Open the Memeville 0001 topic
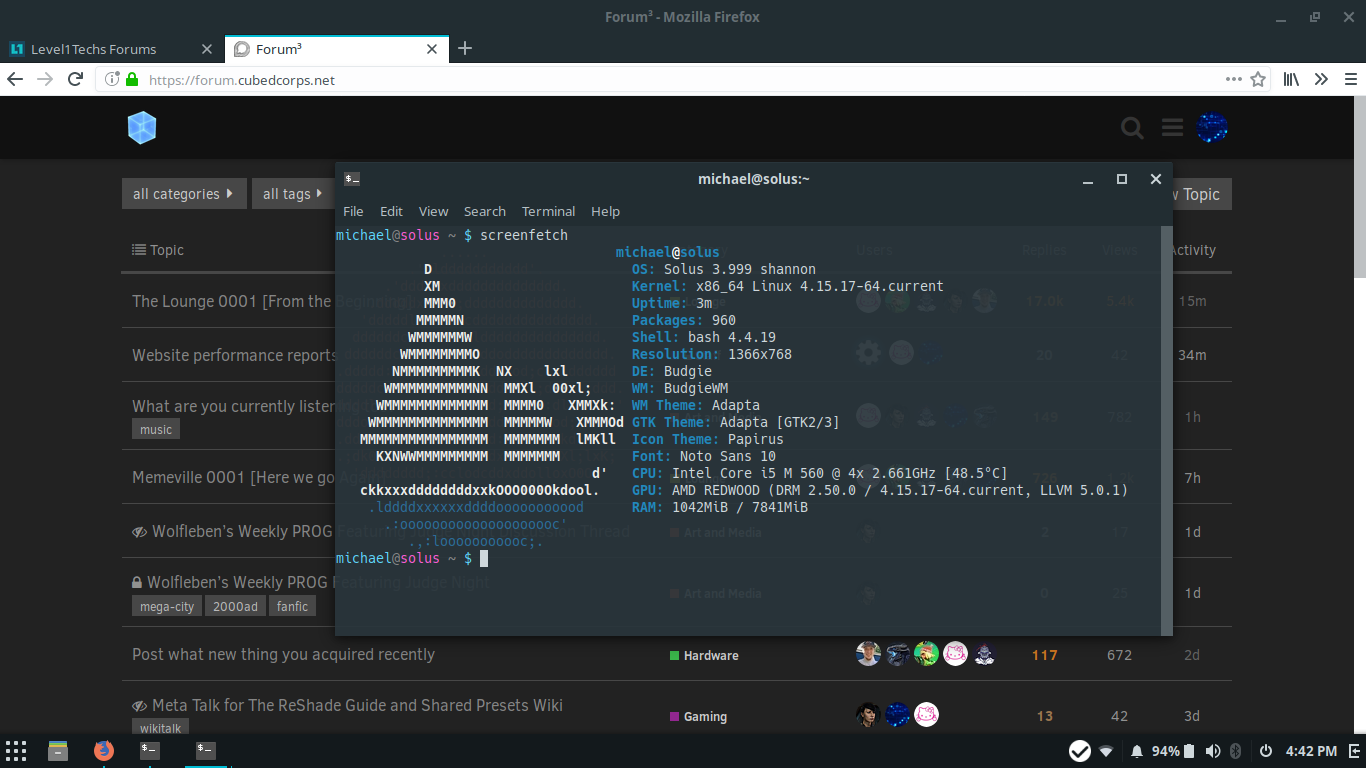 point(234,477)
